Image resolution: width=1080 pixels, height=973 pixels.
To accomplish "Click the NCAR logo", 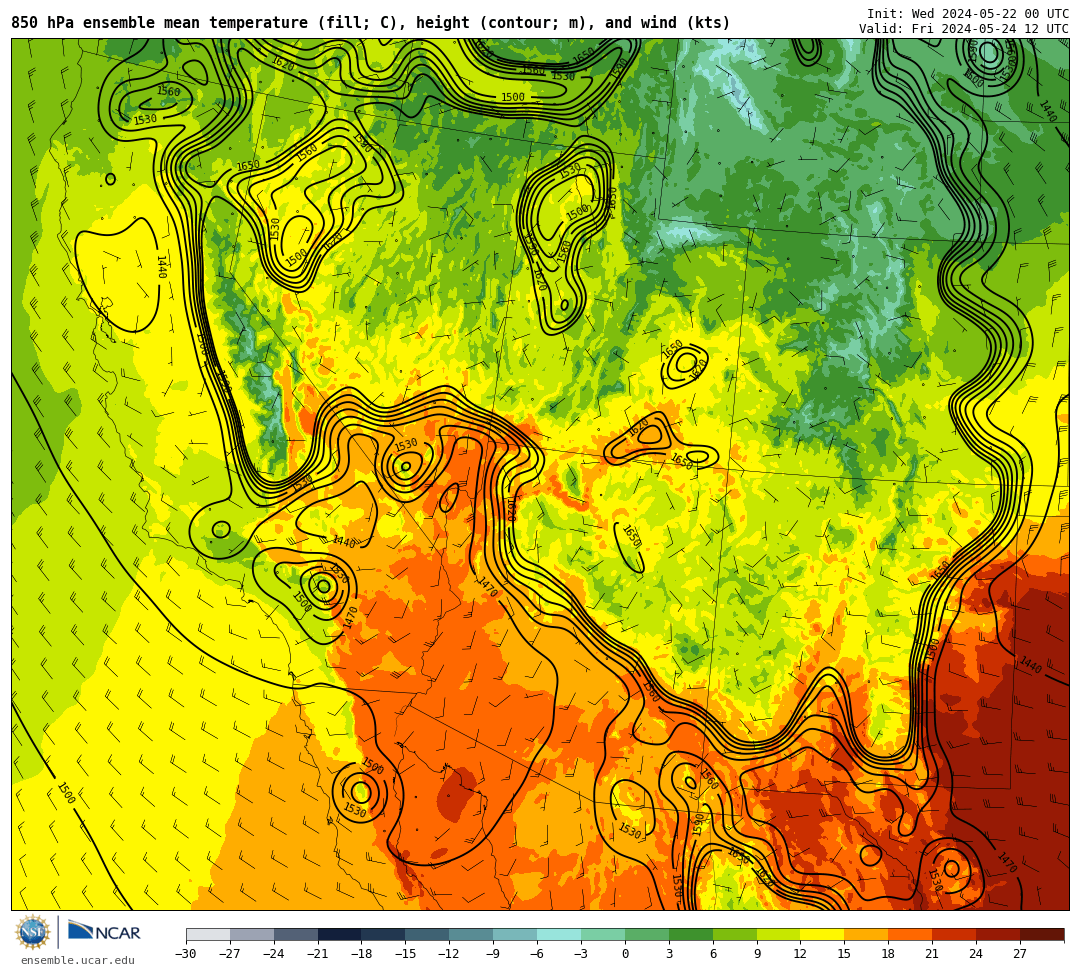I will click(x=104, y=933).
